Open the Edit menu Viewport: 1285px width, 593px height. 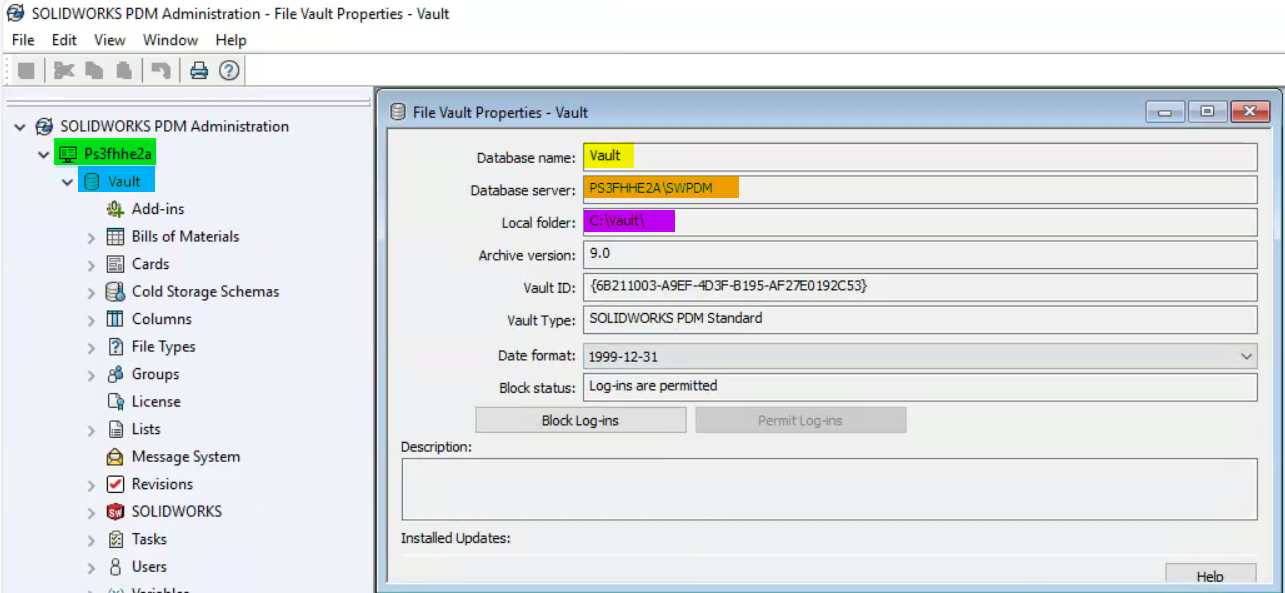64,40
